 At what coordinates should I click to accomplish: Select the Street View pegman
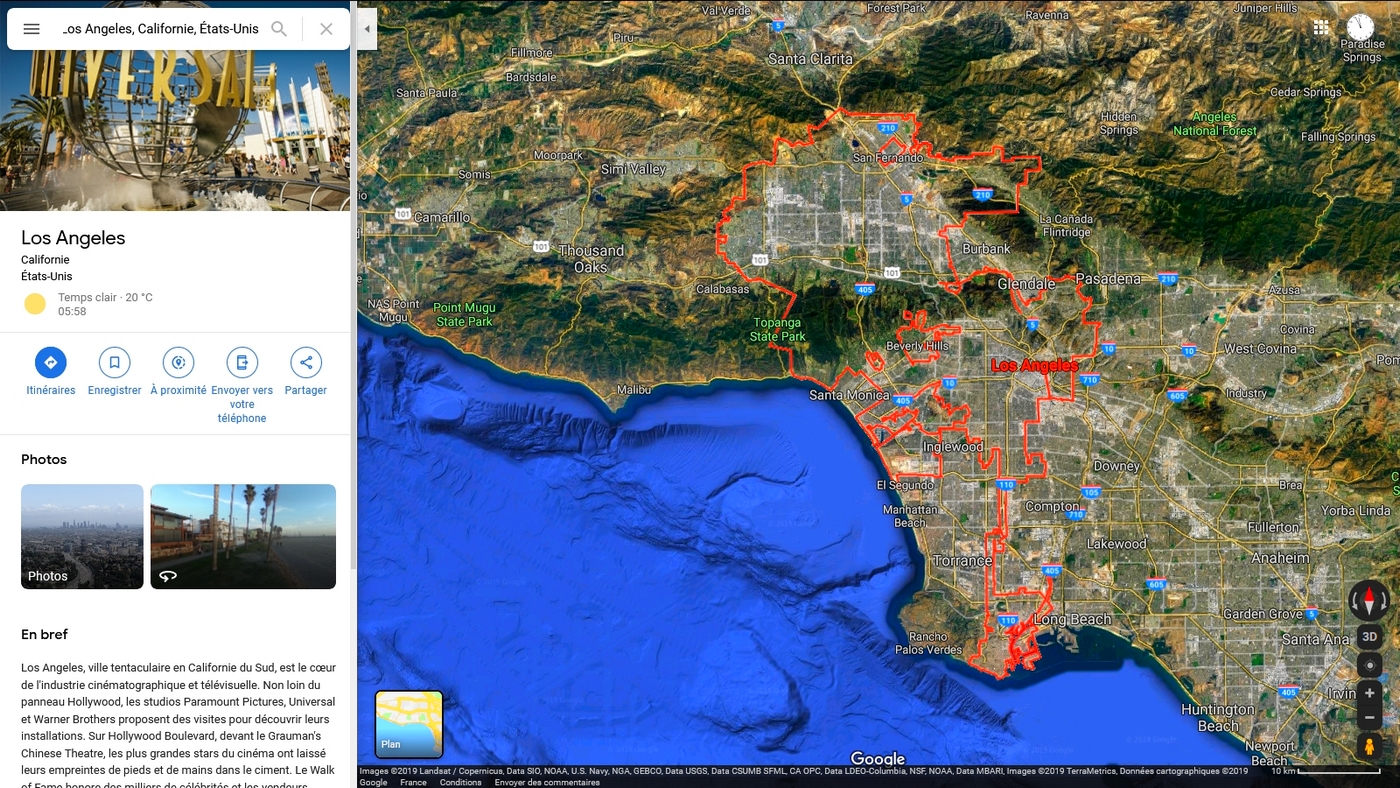pyautogui.click(x=1369, y=746)
